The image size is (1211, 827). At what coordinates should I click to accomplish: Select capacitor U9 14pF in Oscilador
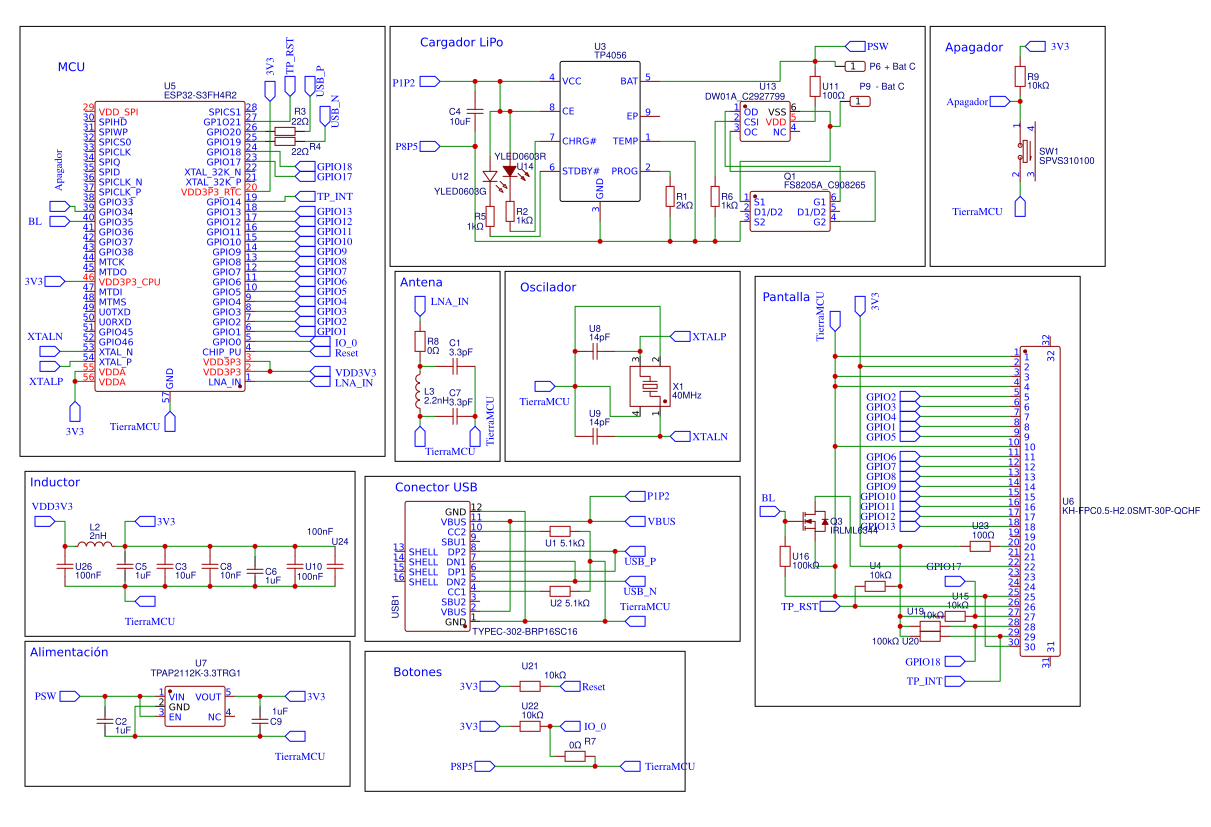(595, 437)
